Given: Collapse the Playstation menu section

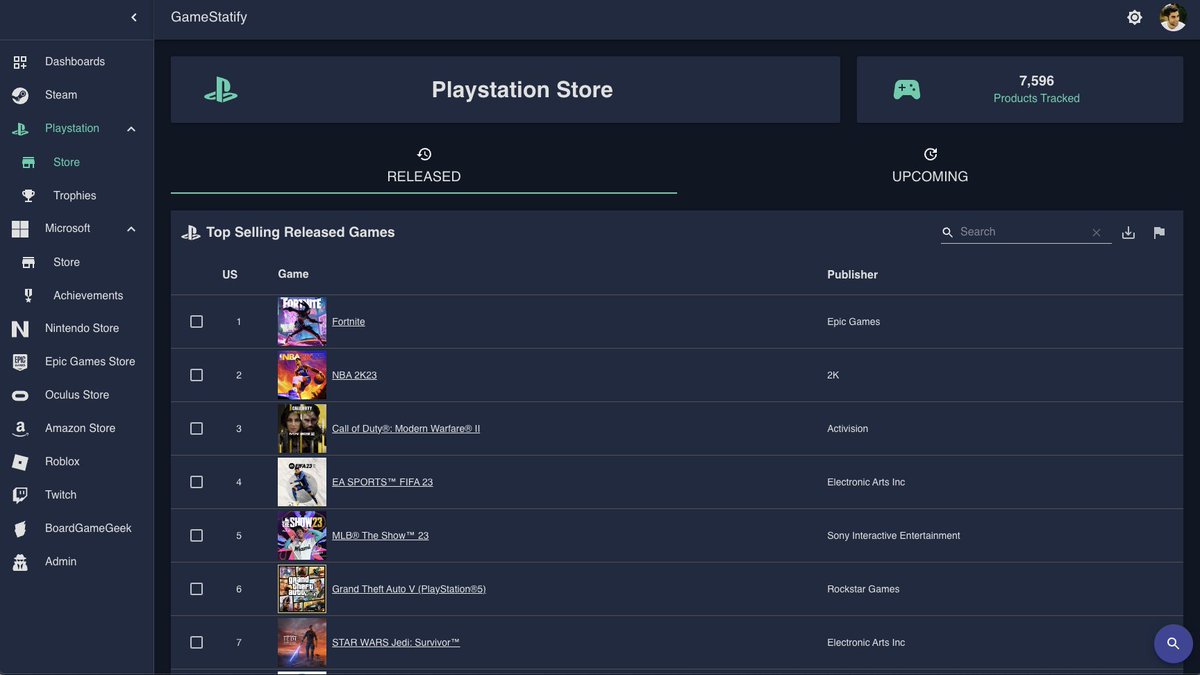Looking at the screenshot, I should (131, 129).
